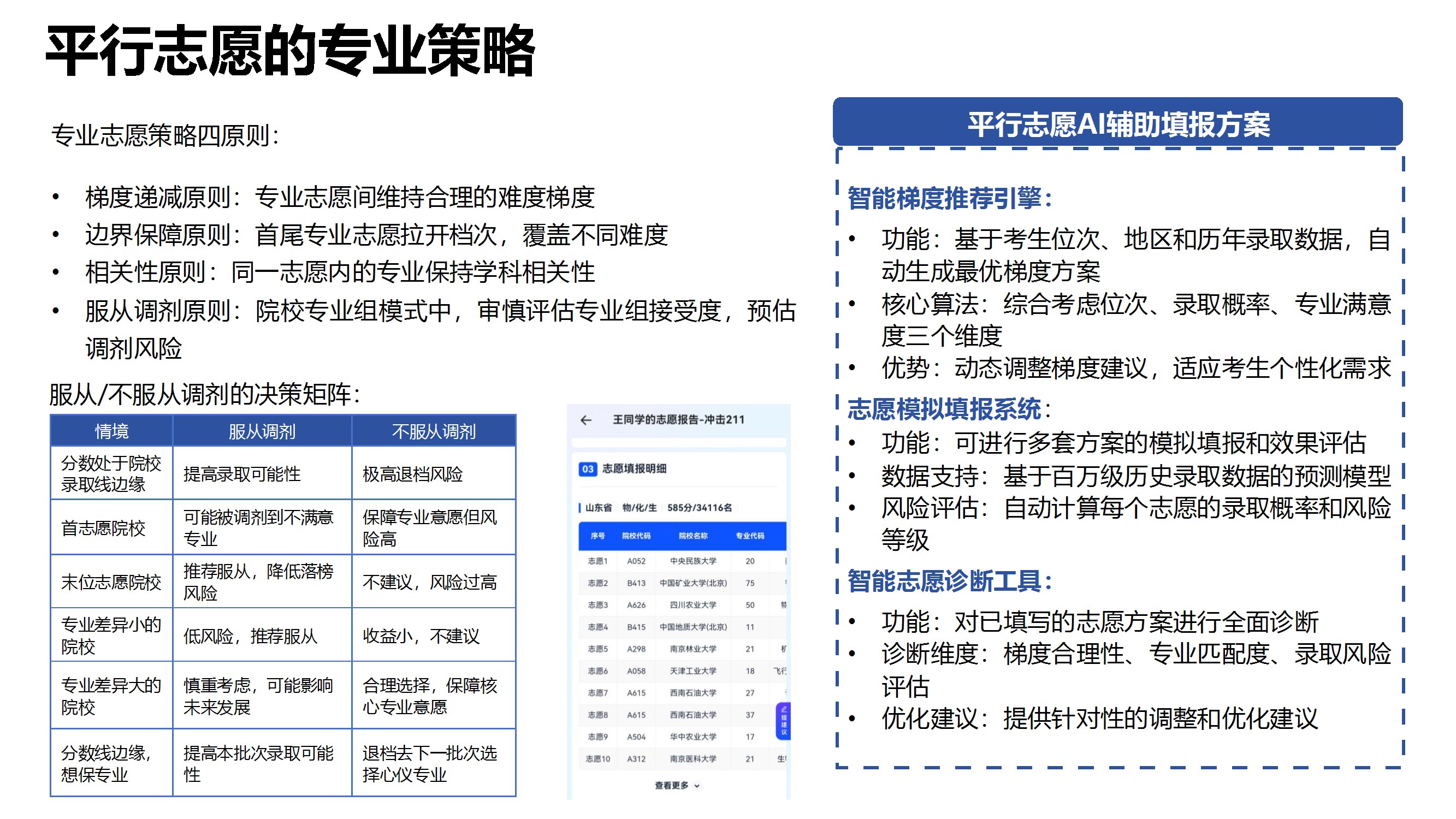The width and height of the screenshot is (1456, 819).
Task: Click the 服从调剂 table column header
Action: pyautogui.click(x=262, y=431)
